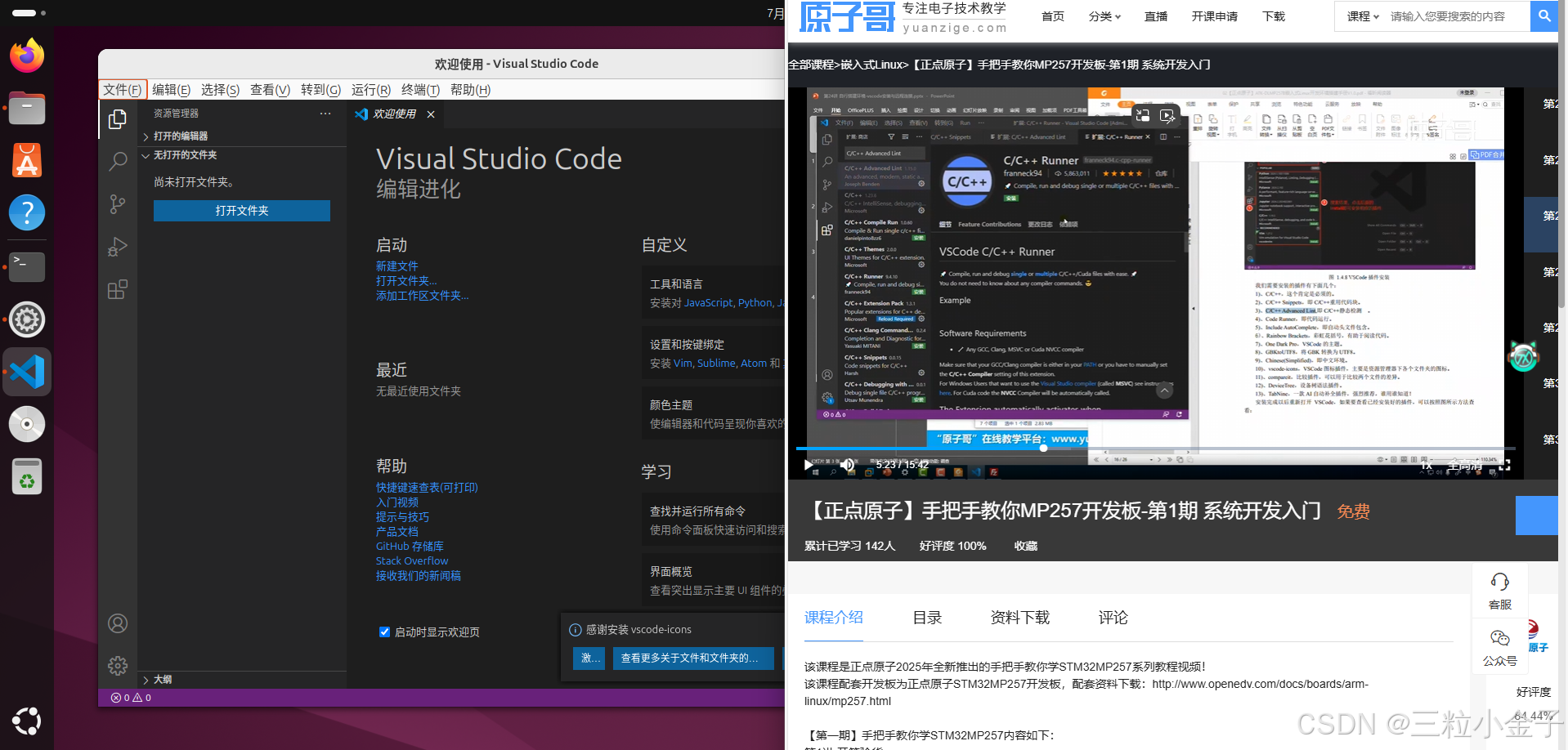Click the 开课申请 navigation link
This screenshot has height=750, width=1568.
(x=1214, y=16)
